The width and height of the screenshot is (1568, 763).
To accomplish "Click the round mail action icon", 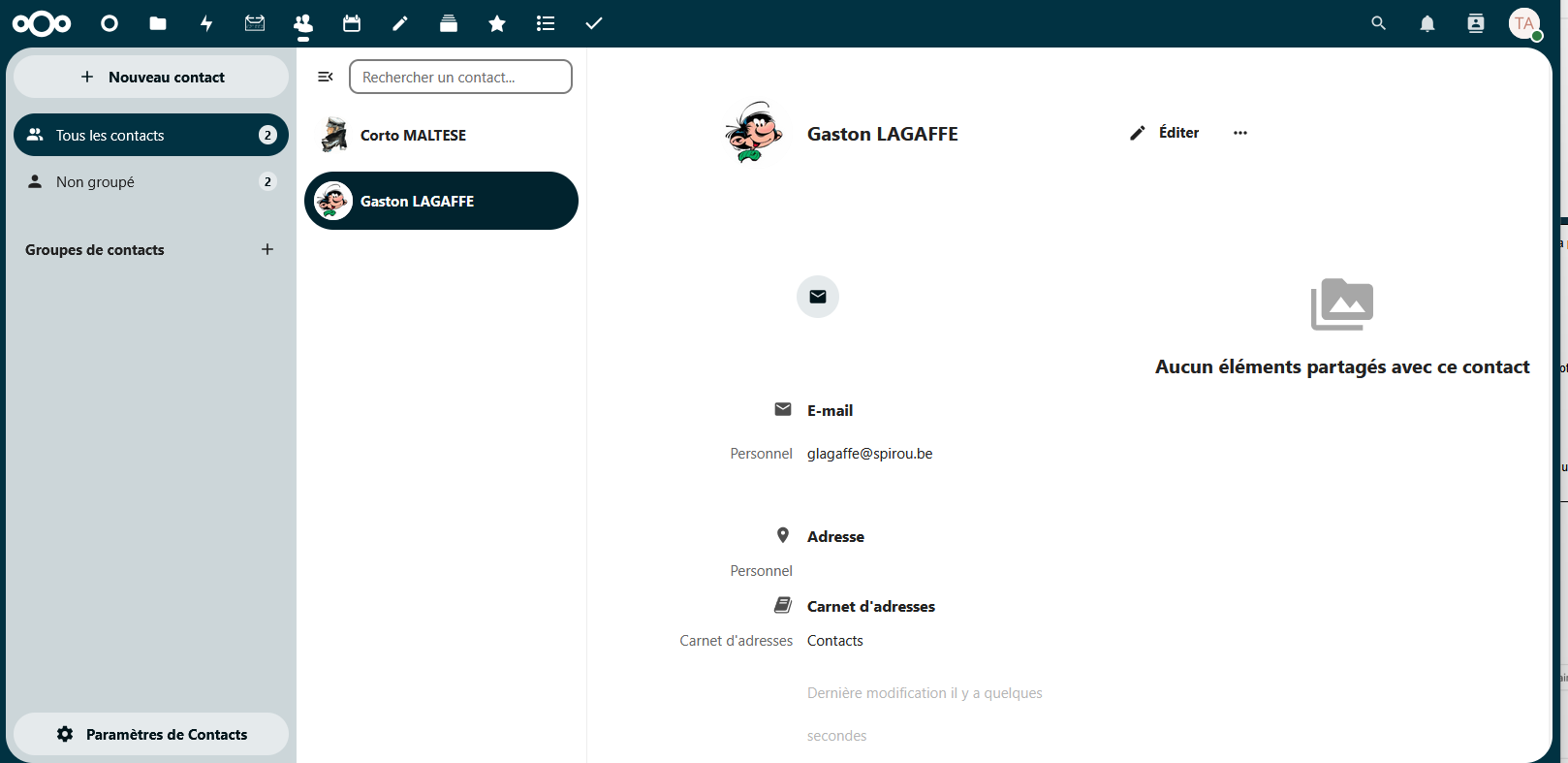I will [818, 297].
